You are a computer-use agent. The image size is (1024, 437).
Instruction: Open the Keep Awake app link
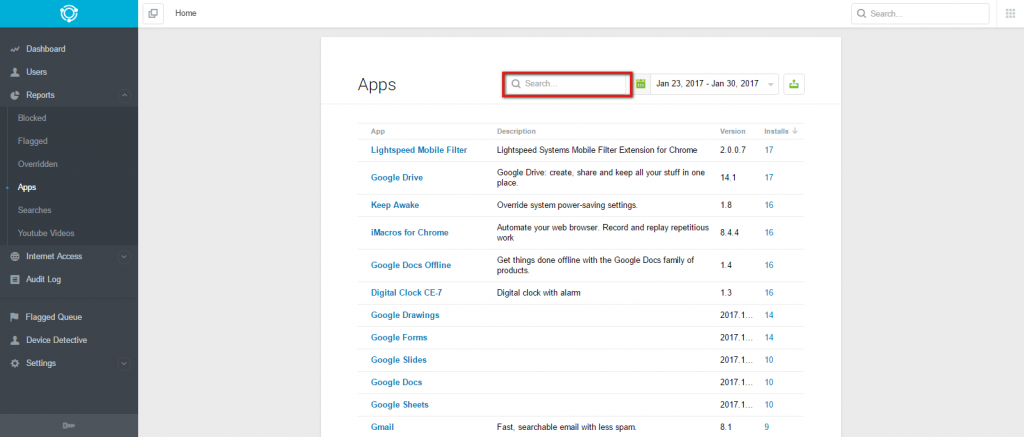click(x=395, y=205)
